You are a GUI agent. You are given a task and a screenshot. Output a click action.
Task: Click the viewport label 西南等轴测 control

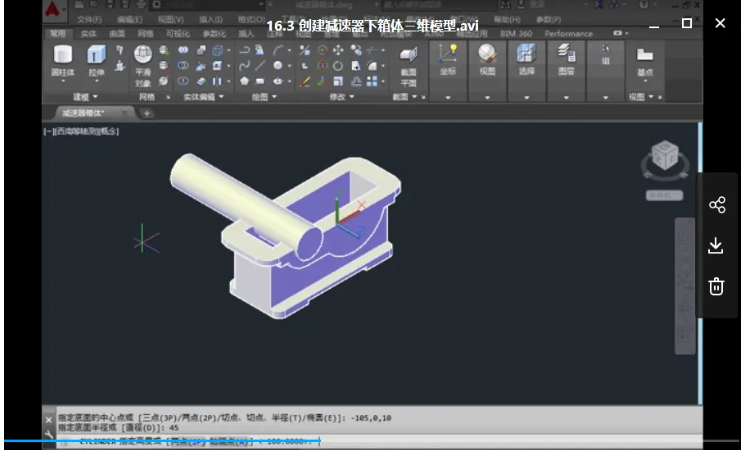75,131
